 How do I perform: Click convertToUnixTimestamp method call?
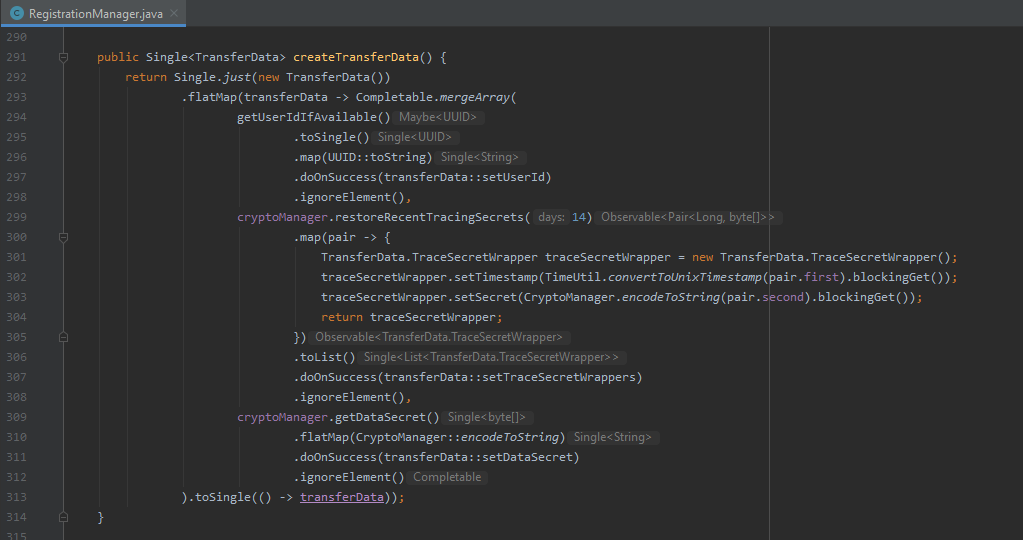click(x=684, y=277)
